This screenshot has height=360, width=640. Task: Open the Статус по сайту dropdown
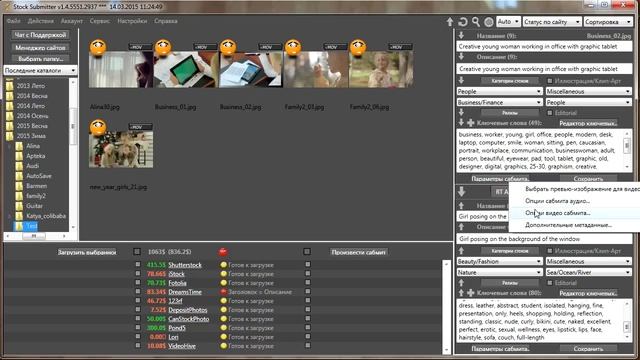coord(552,22)
